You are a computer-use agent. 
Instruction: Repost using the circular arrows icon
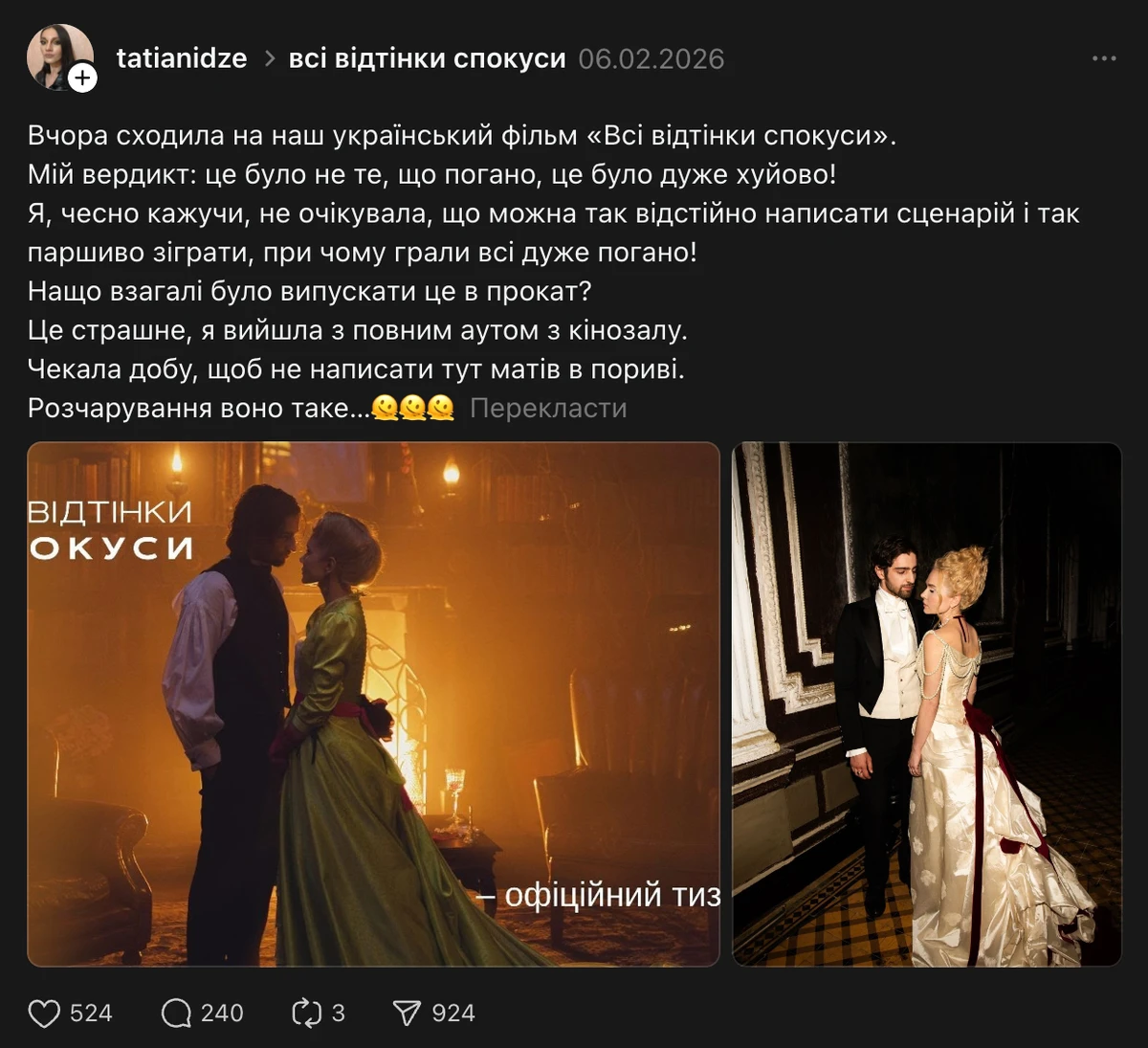[x=306, y=1014]
